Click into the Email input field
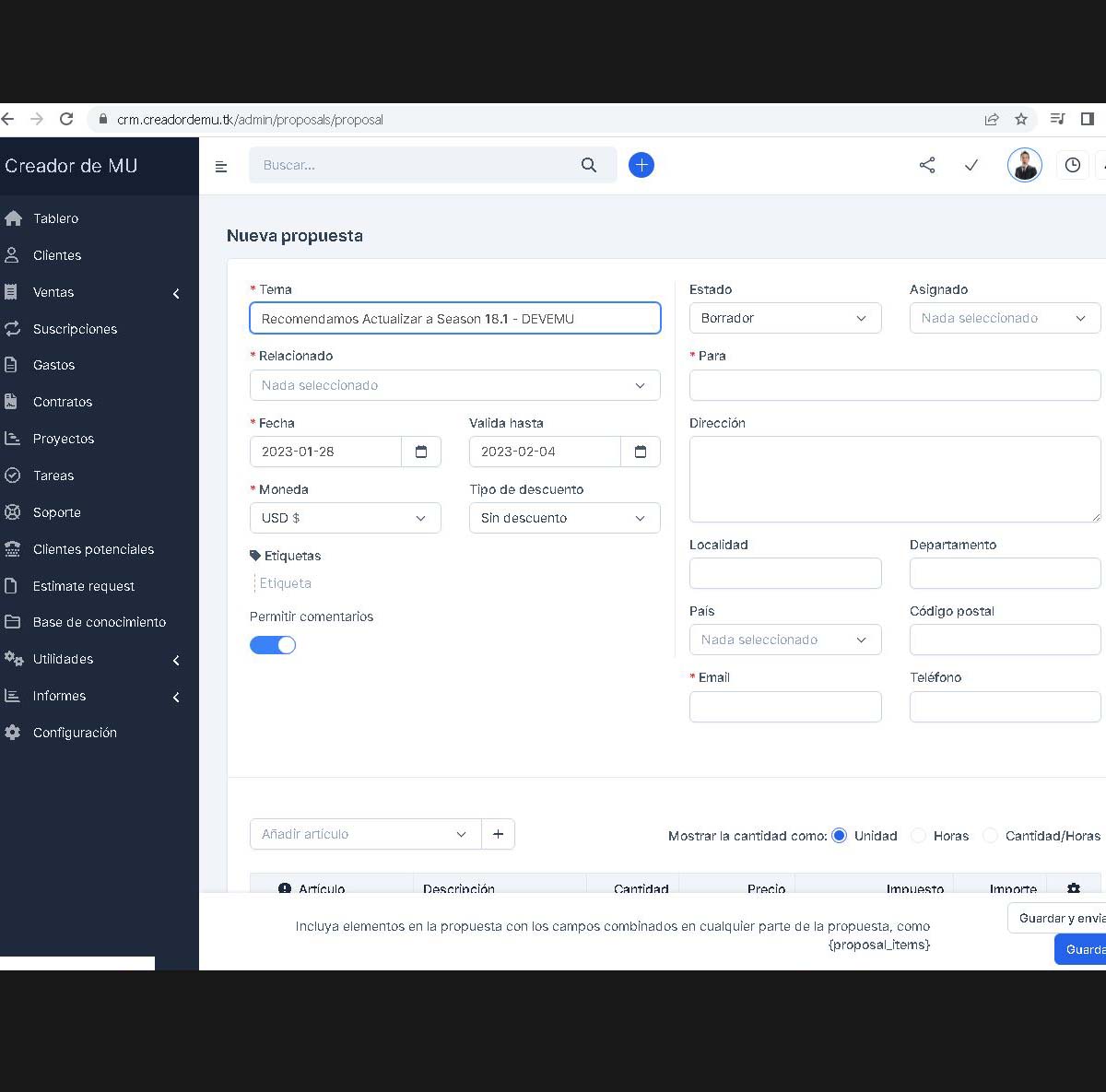This screenshot has width=1106, height=1092. 785,707
